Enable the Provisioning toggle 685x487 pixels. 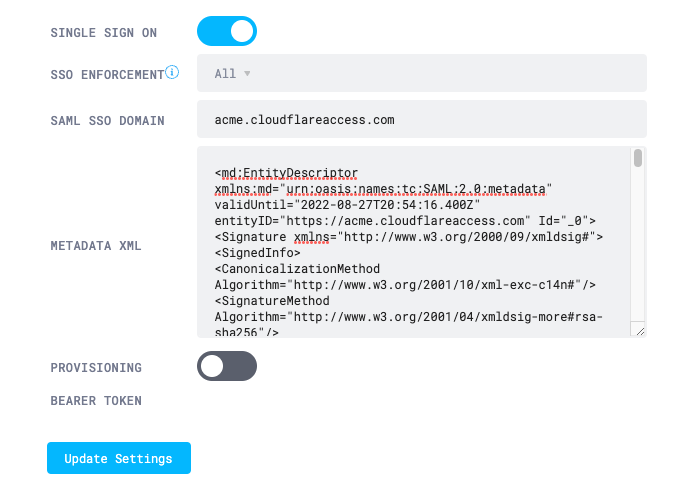[227, 366]
